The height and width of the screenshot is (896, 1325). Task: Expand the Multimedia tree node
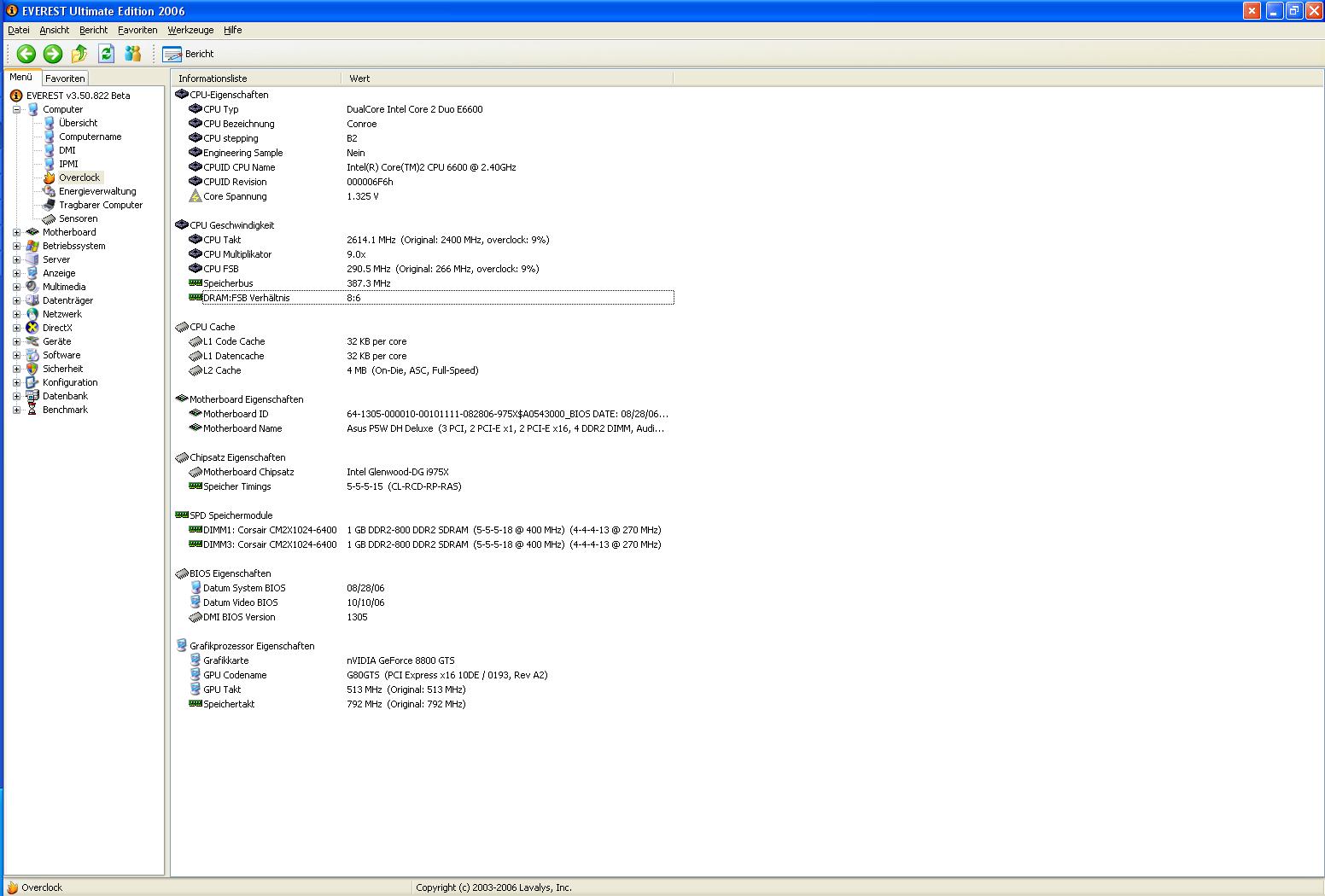pyautogui.click(x=16, y=287)
